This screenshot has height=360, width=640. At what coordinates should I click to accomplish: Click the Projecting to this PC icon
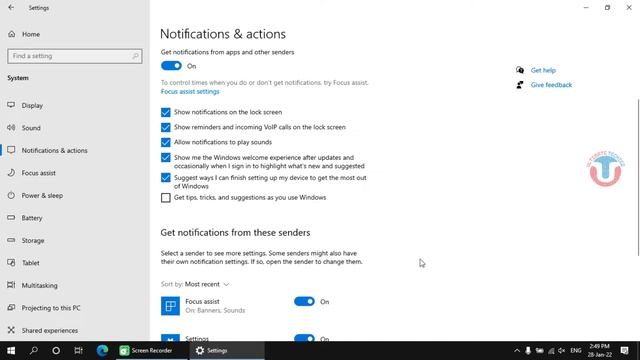coord(11,307)
